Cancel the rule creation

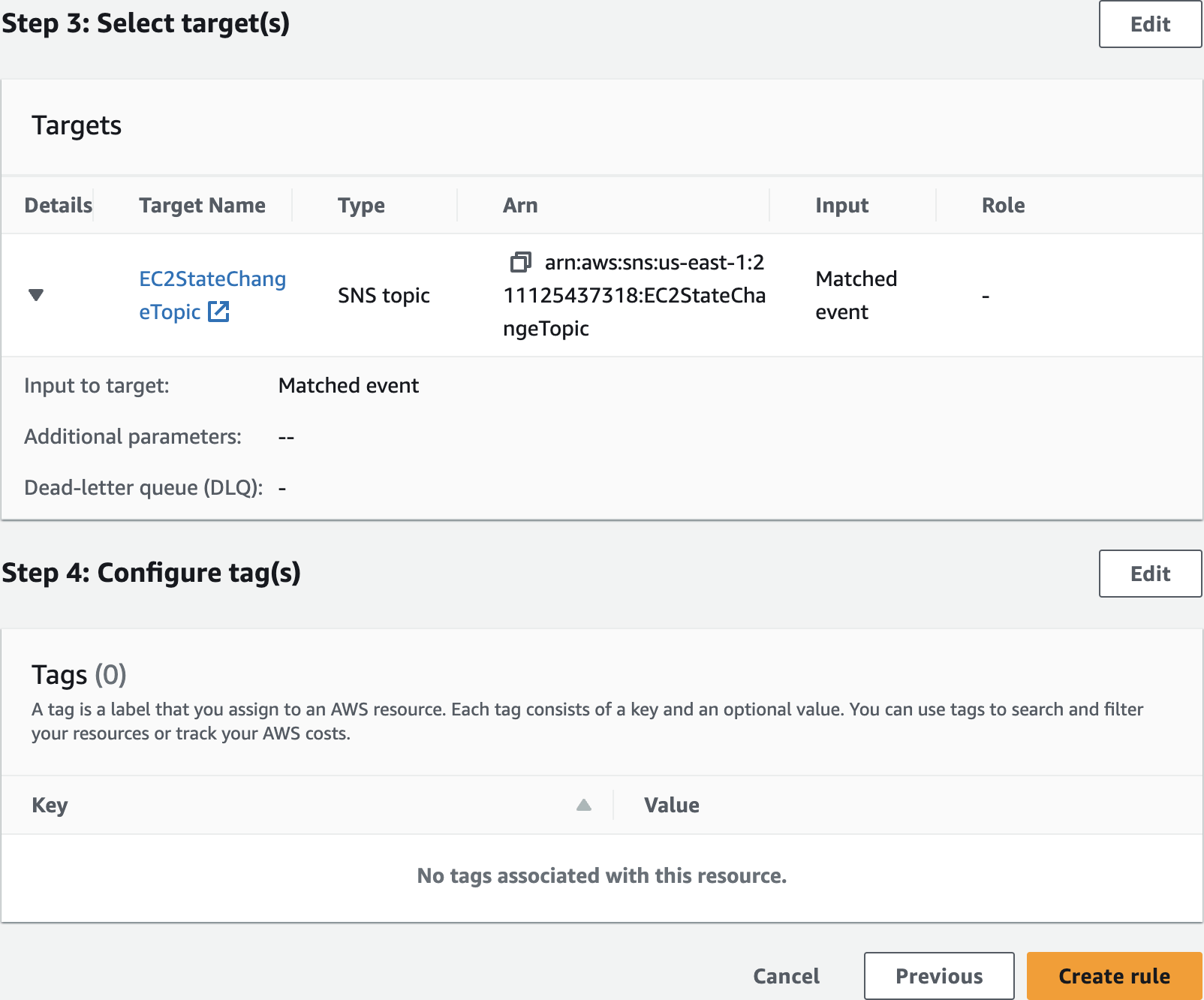pos(786,976)
